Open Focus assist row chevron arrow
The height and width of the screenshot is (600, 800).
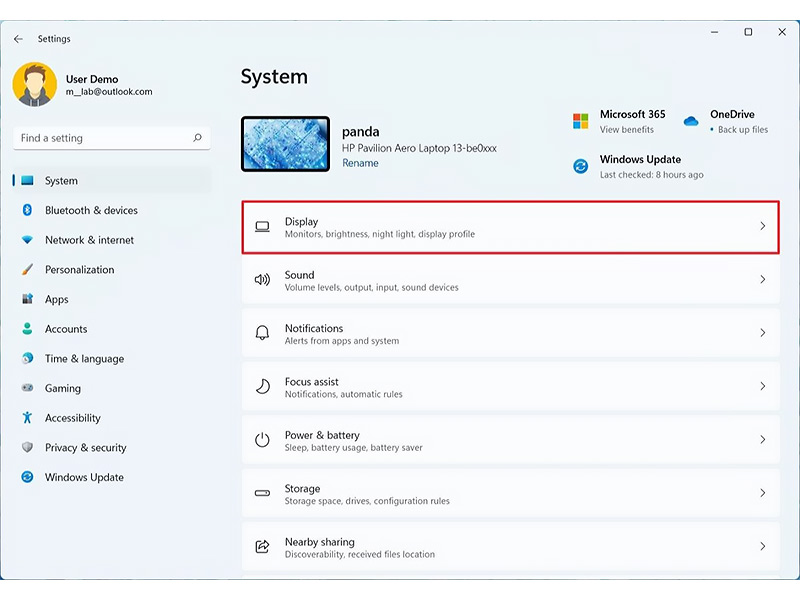[x=763, y=386]
